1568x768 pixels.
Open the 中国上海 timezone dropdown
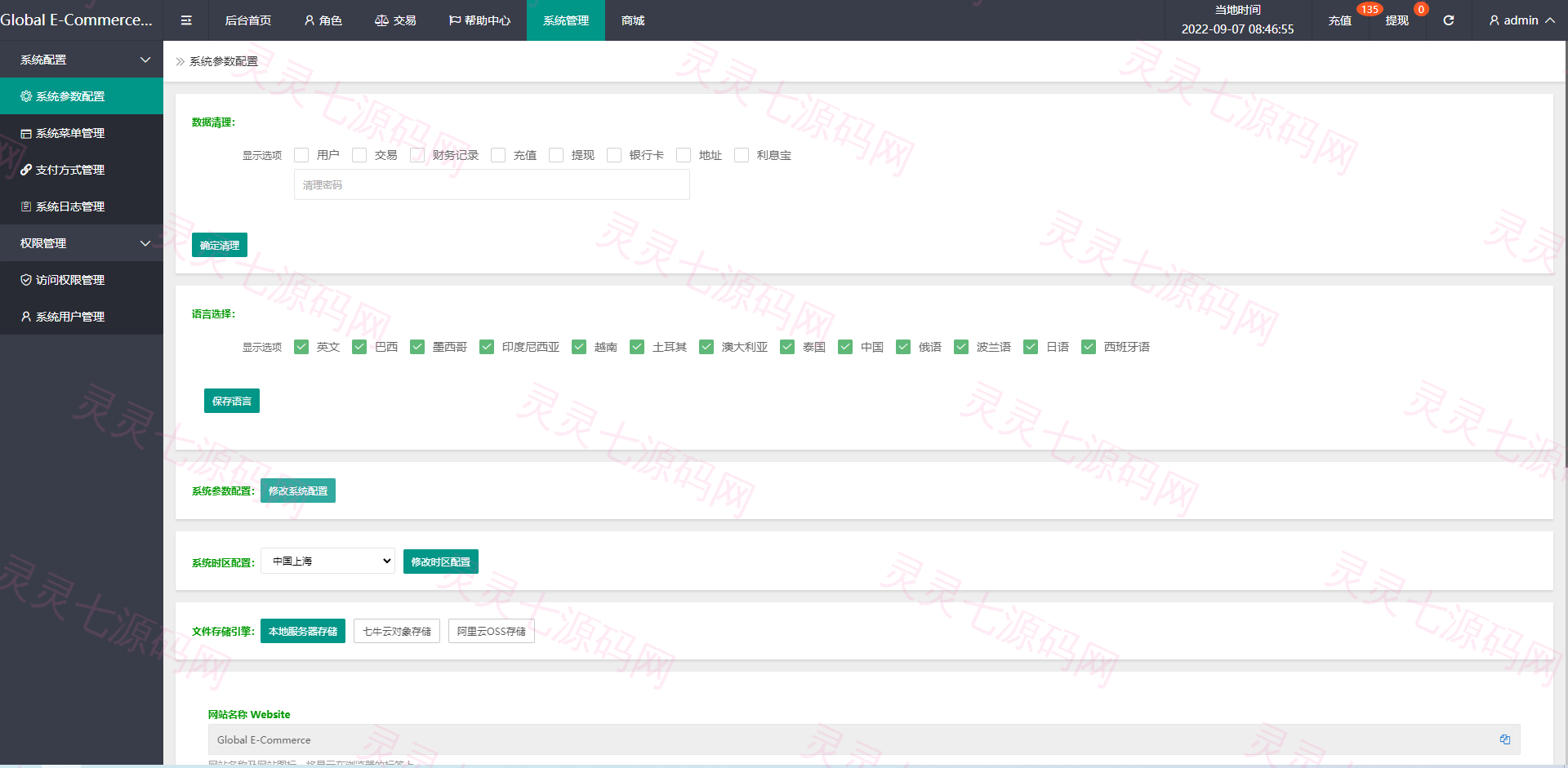pyautogui.click(x=327, y=561)
